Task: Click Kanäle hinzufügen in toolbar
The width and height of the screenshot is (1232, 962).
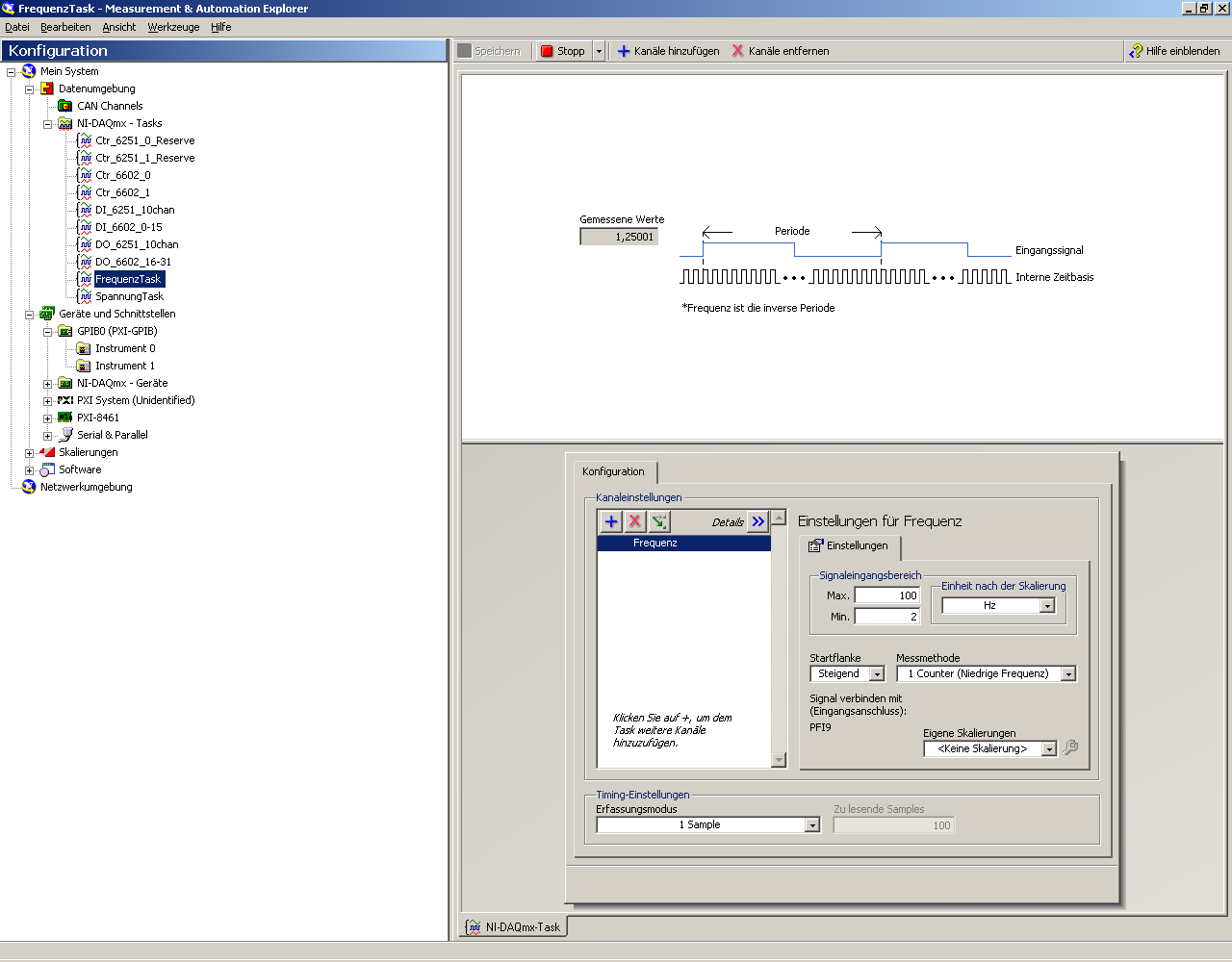Action: click(x=668, y=51)
